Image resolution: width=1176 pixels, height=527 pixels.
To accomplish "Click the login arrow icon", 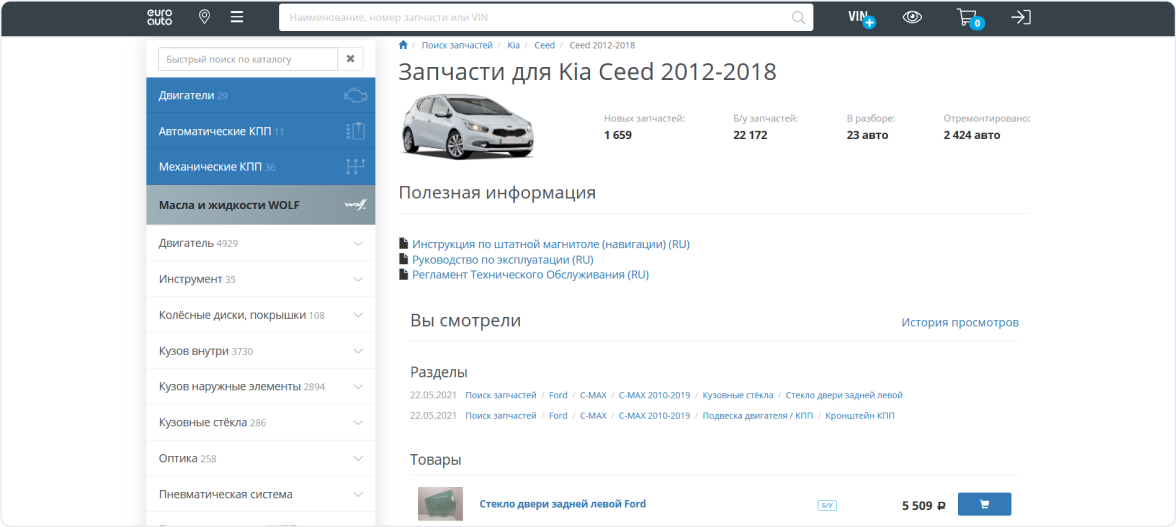I will 1020,17.
